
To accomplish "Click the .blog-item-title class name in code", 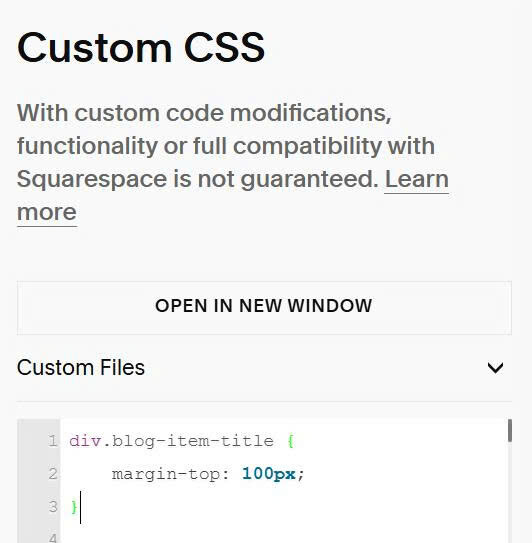I will 188,442.
